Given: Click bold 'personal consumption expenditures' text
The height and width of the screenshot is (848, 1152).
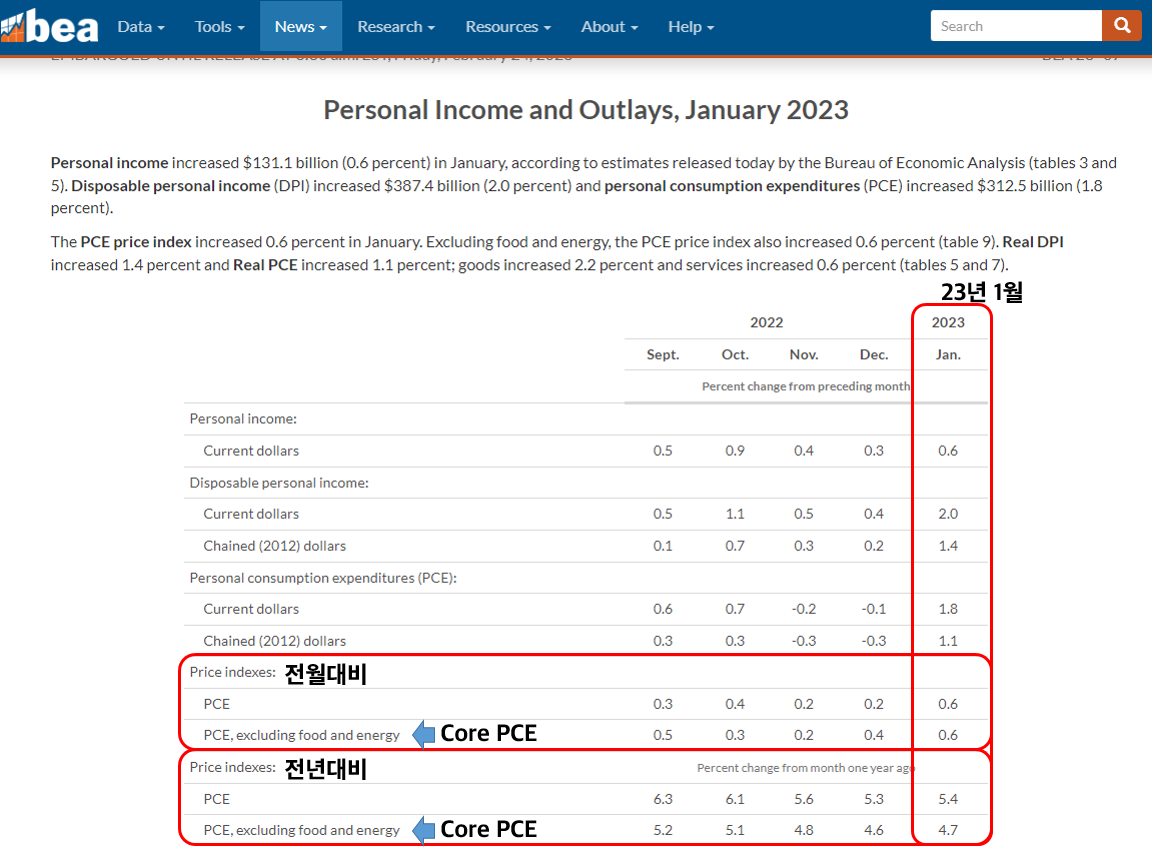Looking at the screenshot, I should coord(732,186).
